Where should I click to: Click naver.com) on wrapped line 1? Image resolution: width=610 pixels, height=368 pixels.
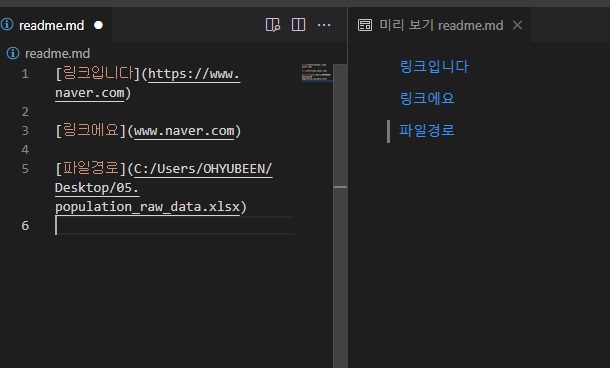93,93
